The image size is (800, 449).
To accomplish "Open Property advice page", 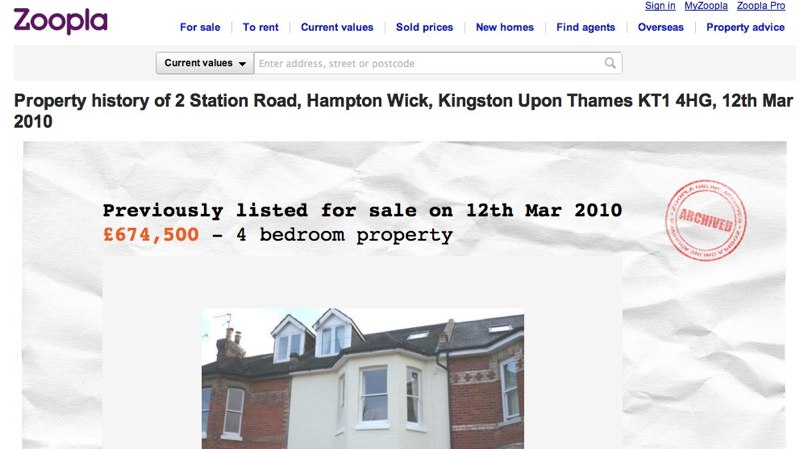I will pyautogui.click(x=745, y=28).
